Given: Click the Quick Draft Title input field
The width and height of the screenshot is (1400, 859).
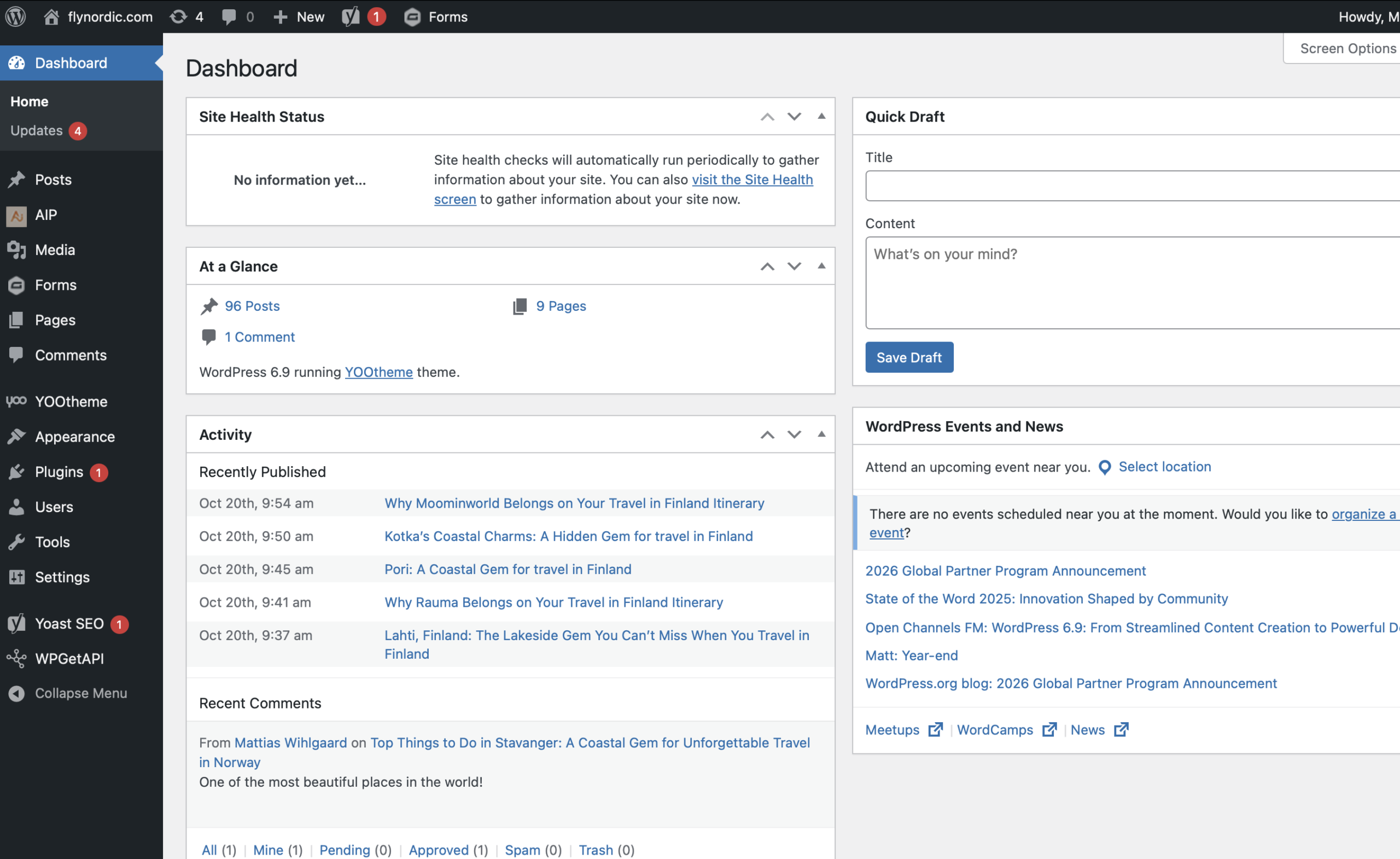Looking at the screenshot, I should (x=1131, y=186).
